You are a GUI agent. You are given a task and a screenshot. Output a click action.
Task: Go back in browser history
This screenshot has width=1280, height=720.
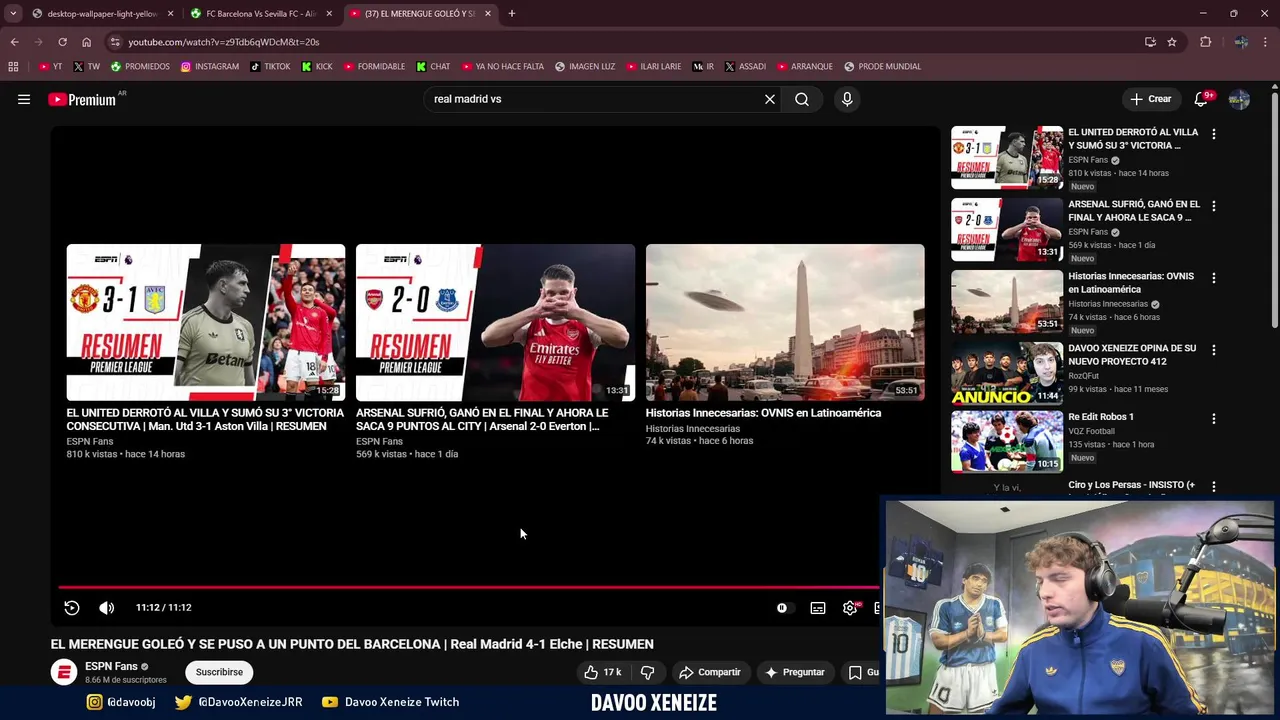pyautogui.click(x=14, y=42)
